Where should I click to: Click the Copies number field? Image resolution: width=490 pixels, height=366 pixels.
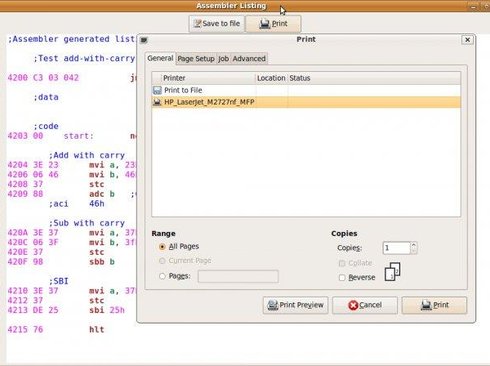point(396,248)
